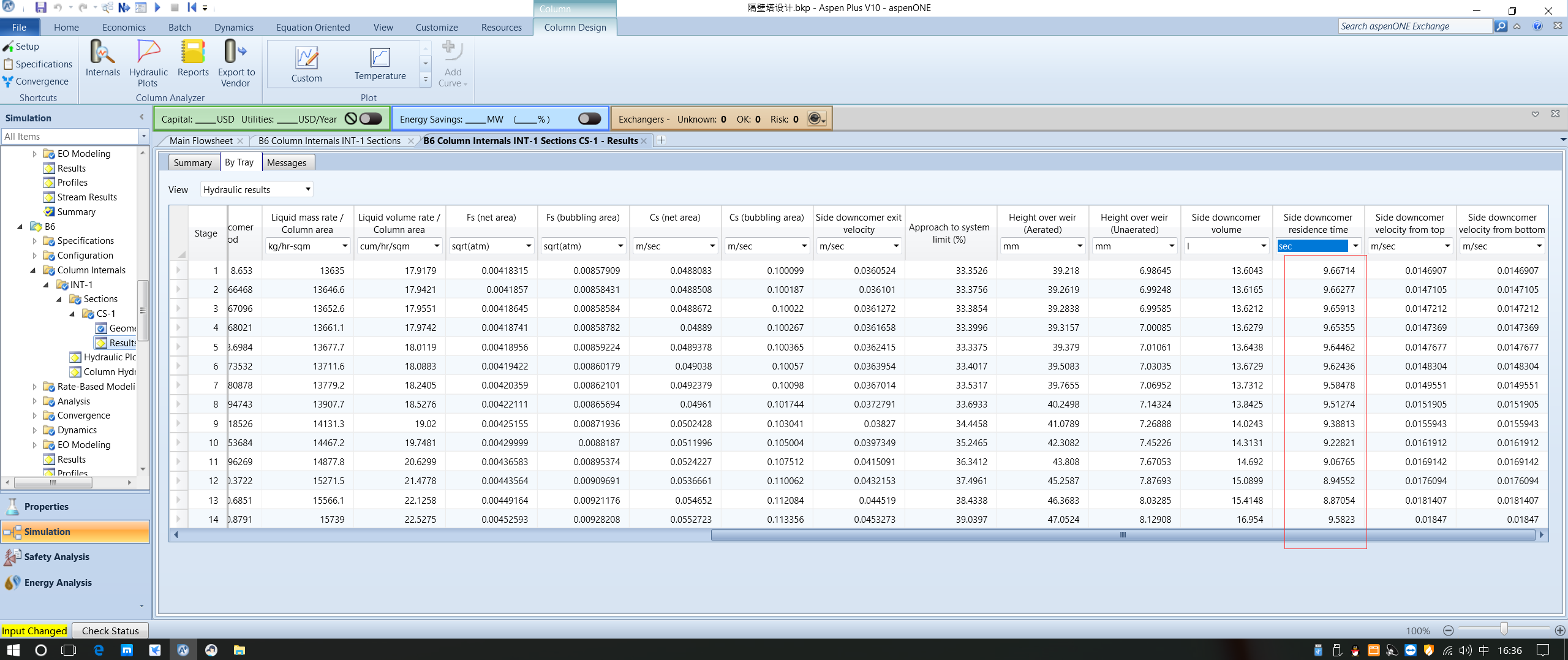Open File Explorer from the taskbar
Screen dimensions: 1568x660
239,650
